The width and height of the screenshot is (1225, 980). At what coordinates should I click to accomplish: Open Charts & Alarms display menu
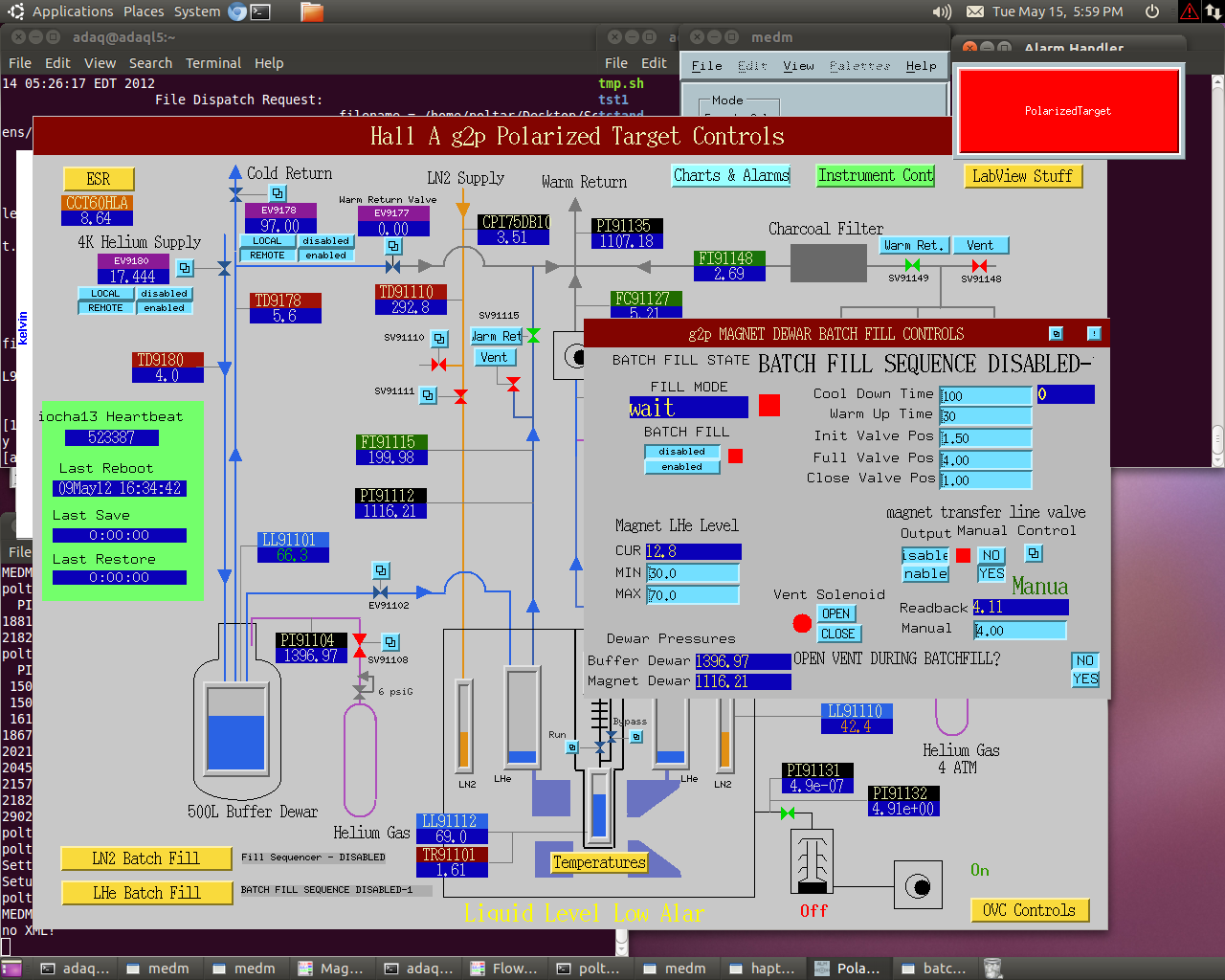[731, 175]
